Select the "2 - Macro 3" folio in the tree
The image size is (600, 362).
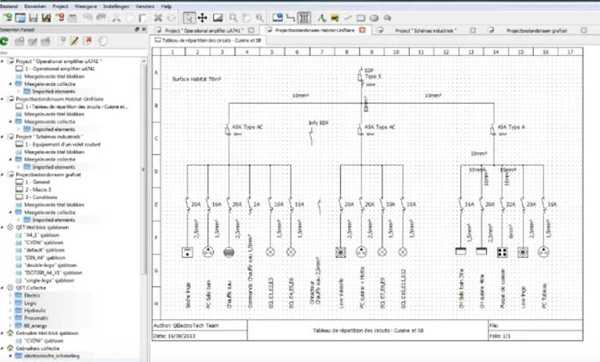(x=38, y=190)
